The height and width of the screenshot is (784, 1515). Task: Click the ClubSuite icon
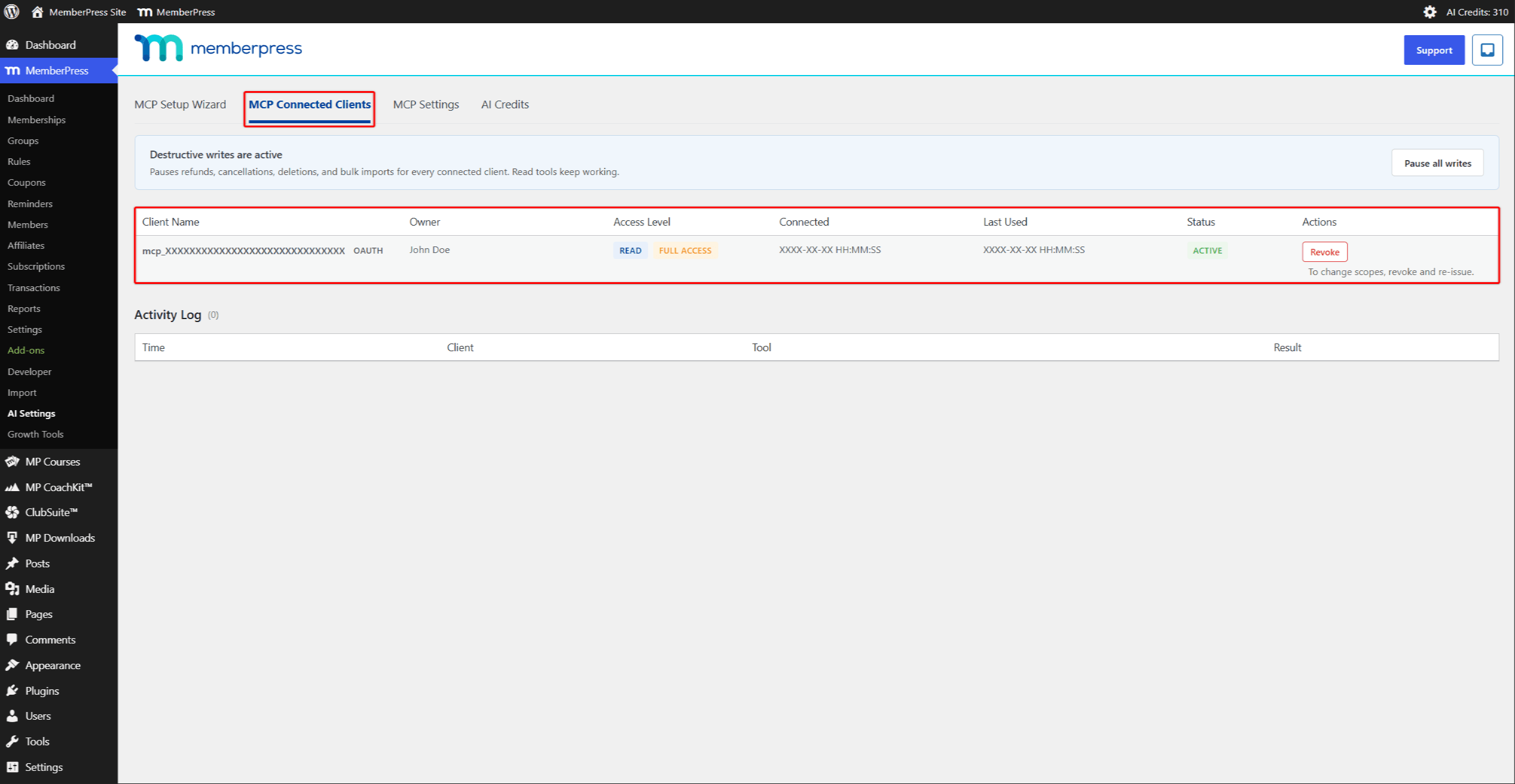(13, 512)
